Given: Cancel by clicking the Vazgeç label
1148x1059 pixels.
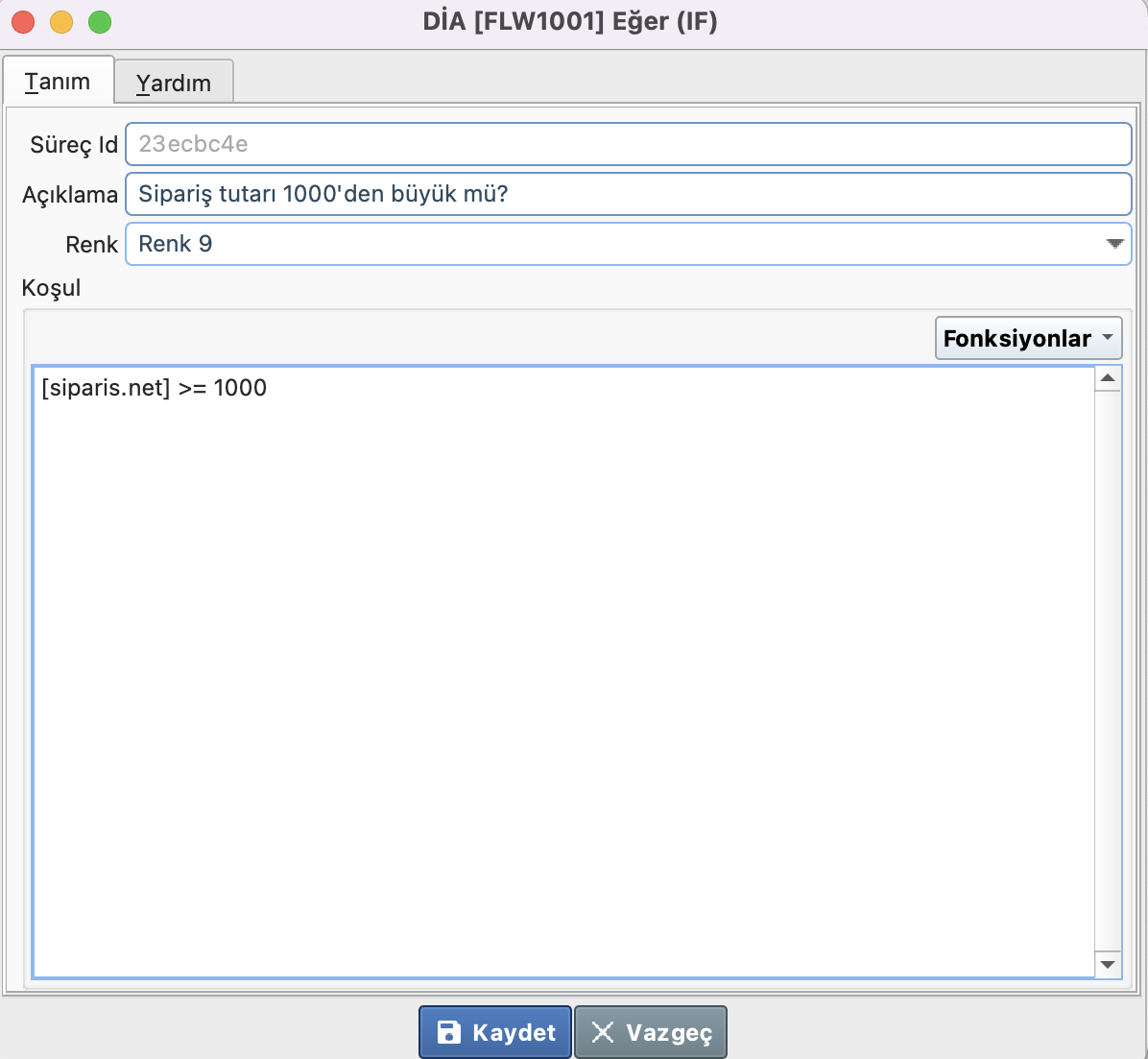Looking at the screenshot, I should point(669,1032).
